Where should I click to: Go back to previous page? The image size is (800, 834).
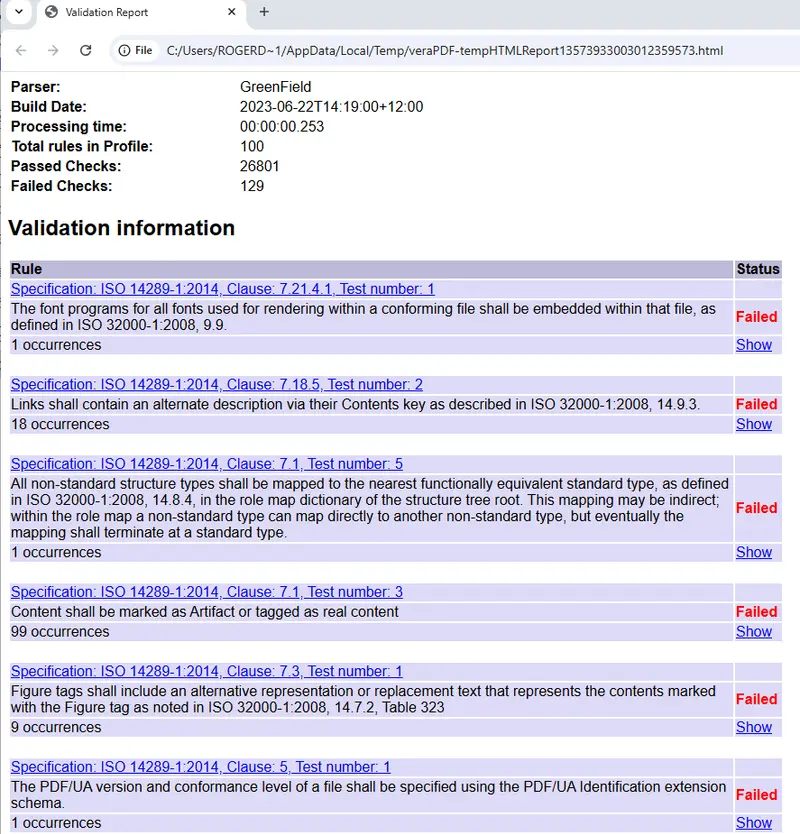[21, 51]
